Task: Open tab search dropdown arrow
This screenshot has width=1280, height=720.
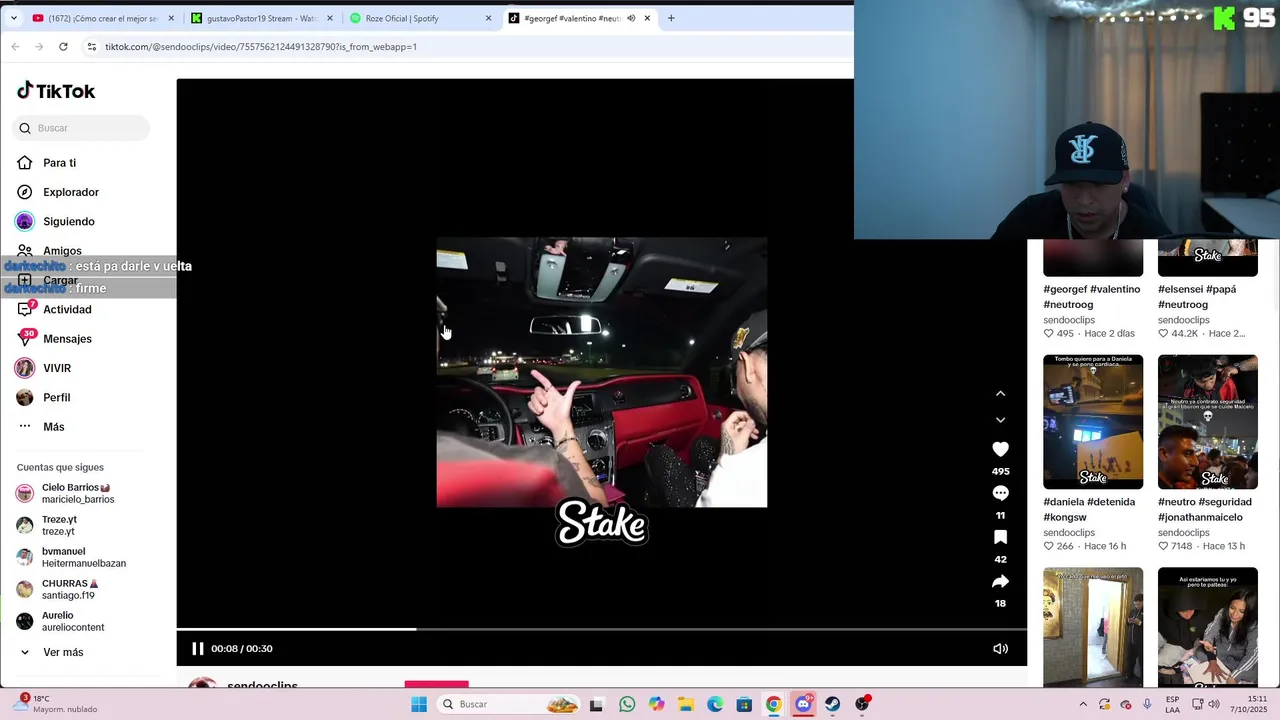Action: 13,18
